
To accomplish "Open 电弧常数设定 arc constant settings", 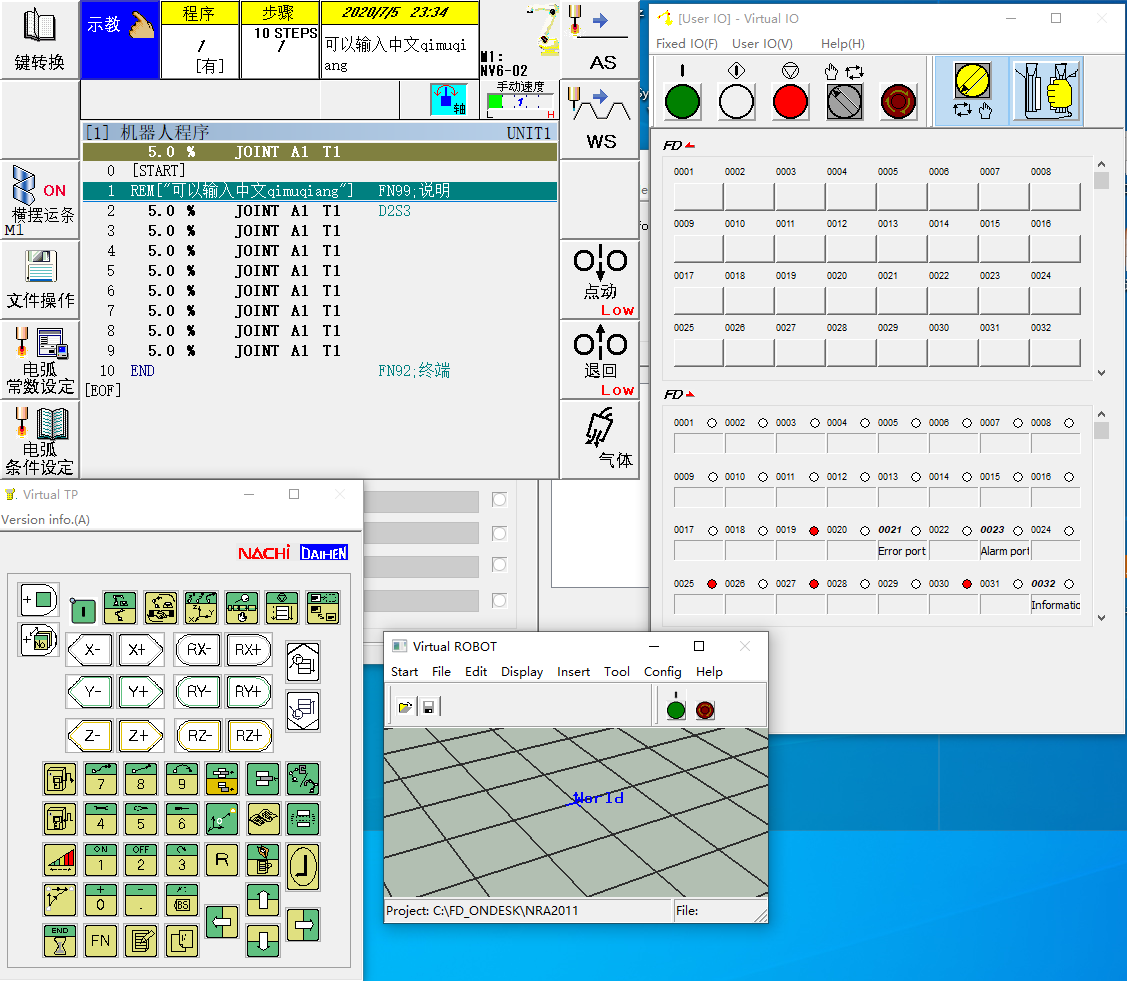I will click(x=40, y=359).
